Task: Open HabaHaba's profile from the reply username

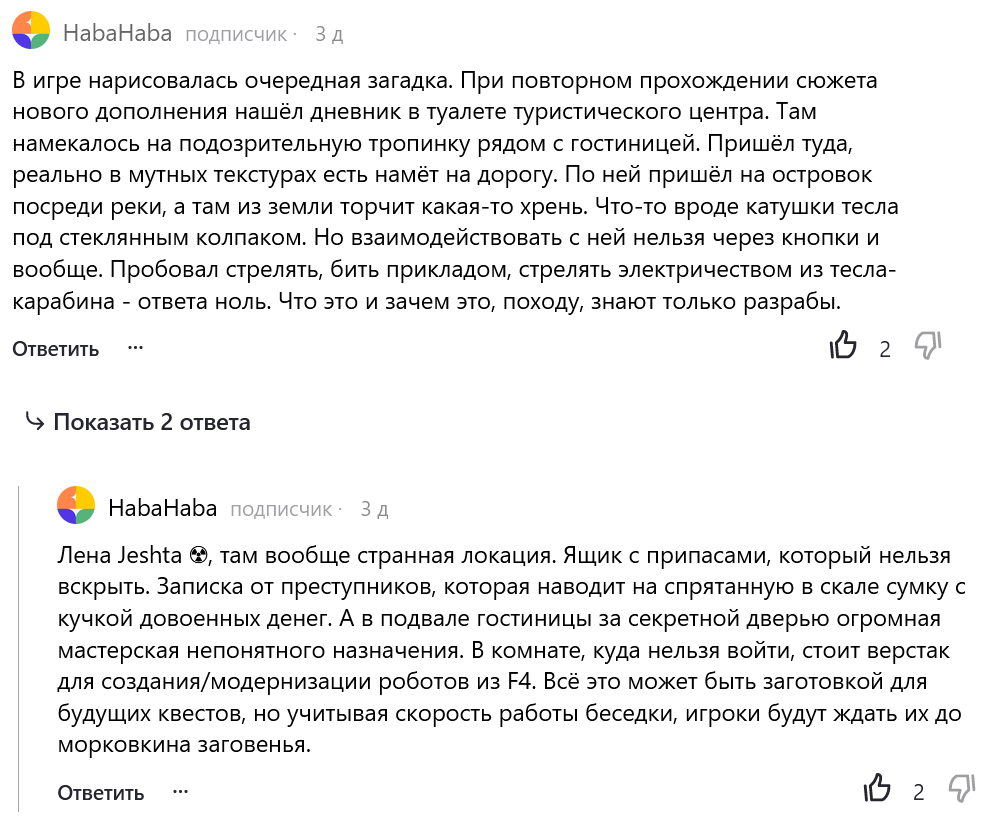Action: 165,507
